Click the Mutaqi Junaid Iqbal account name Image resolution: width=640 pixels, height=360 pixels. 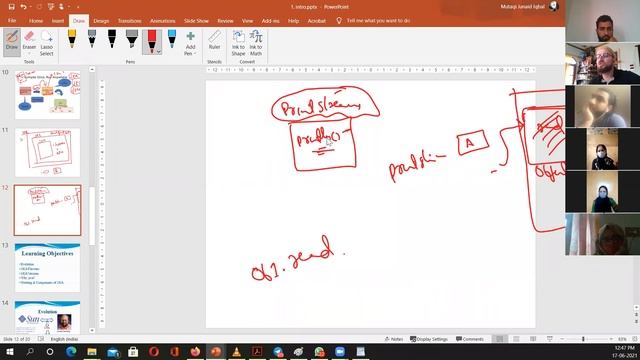coord(522,7)
